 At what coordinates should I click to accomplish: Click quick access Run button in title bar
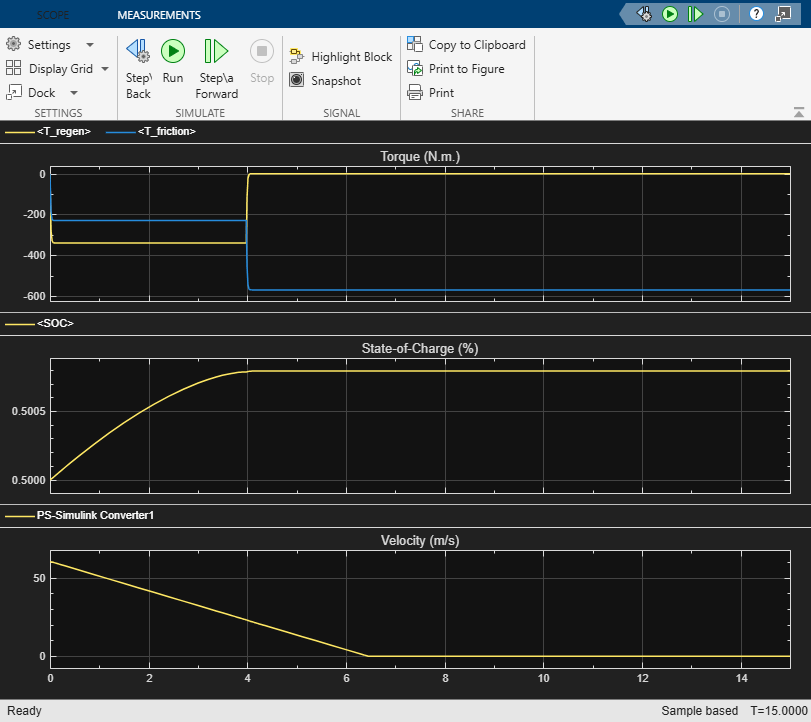click(x=670, y=14)
